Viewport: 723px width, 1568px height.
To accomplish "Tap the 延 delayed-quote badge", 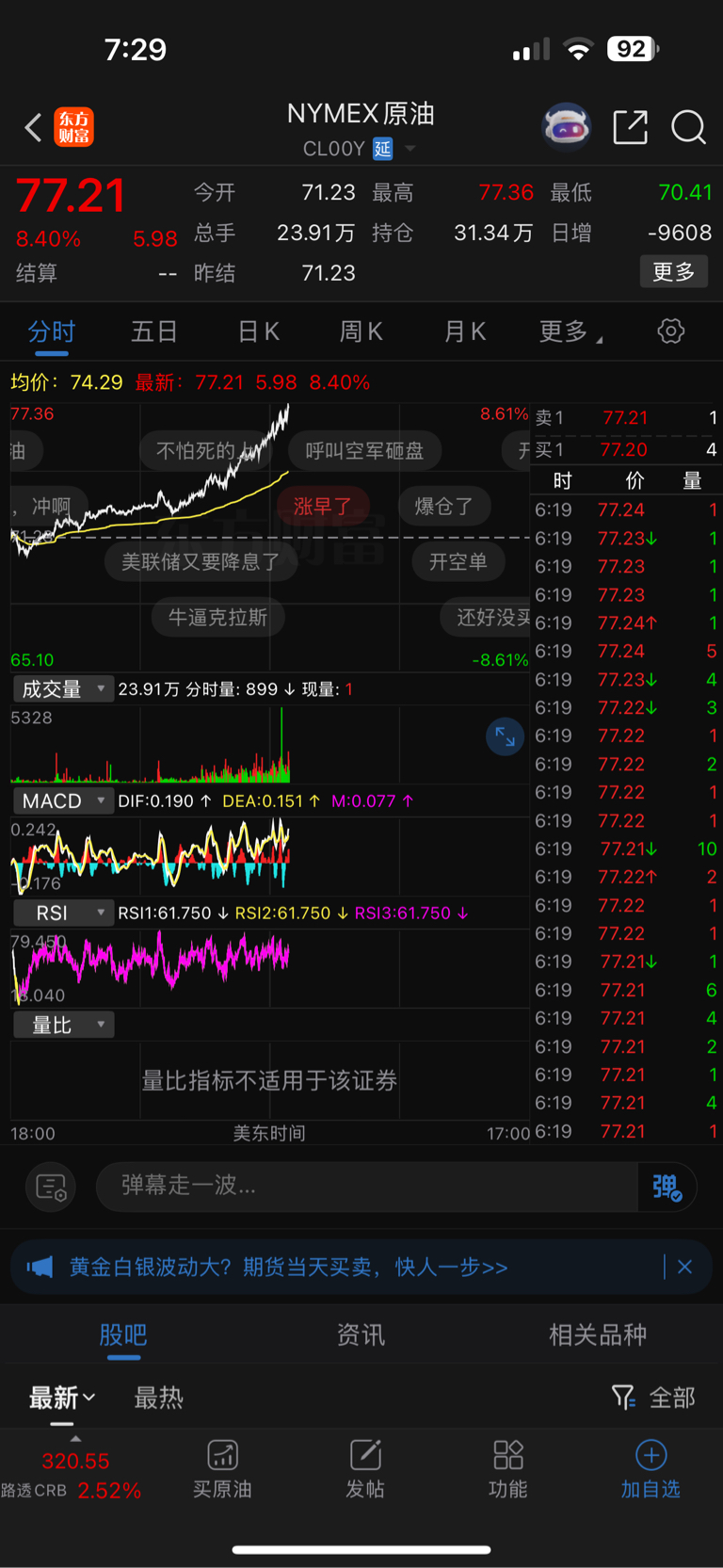I will [x=382, y=148].
